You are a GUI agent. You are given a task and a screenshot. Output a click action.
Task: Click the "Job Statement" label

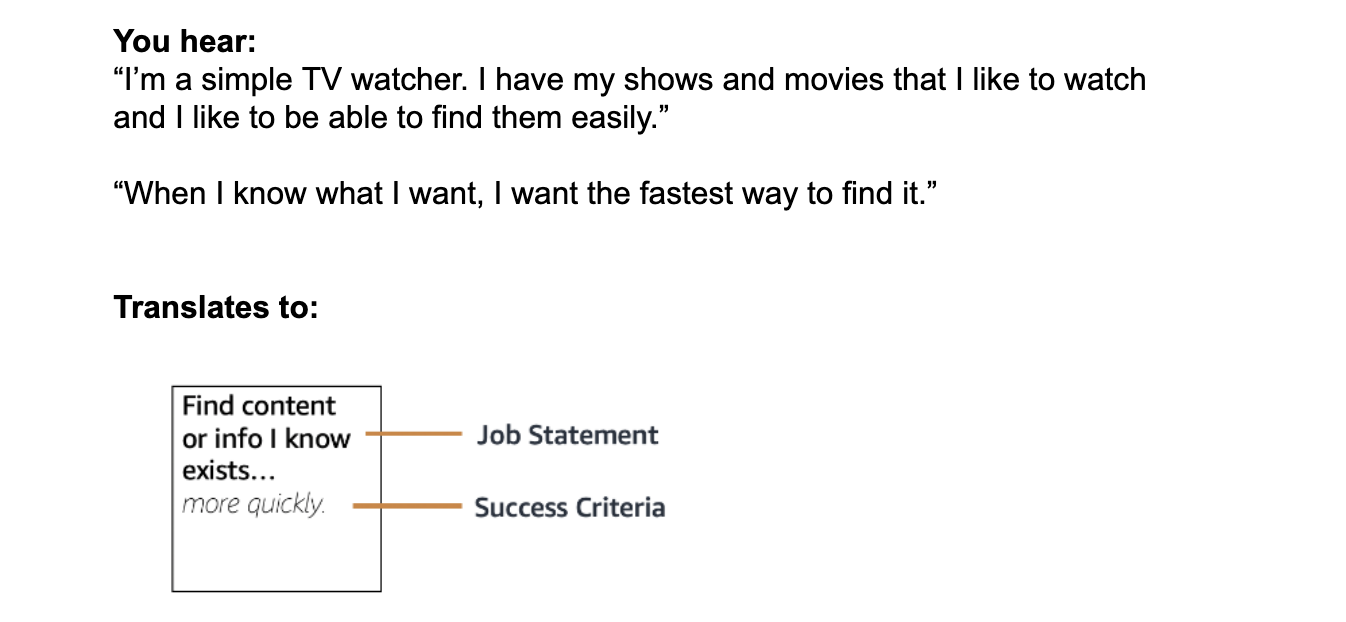tap(567, 435)
